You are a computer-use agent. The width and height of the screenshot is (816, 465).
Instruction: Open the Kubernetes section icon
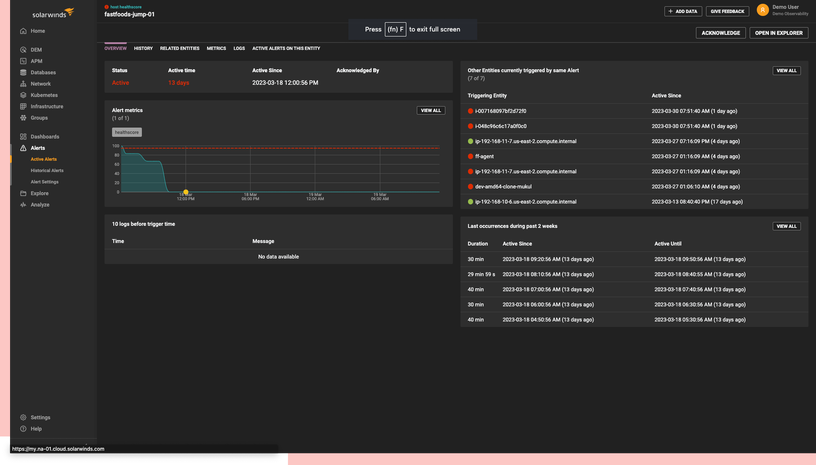(x=23, y=95)
